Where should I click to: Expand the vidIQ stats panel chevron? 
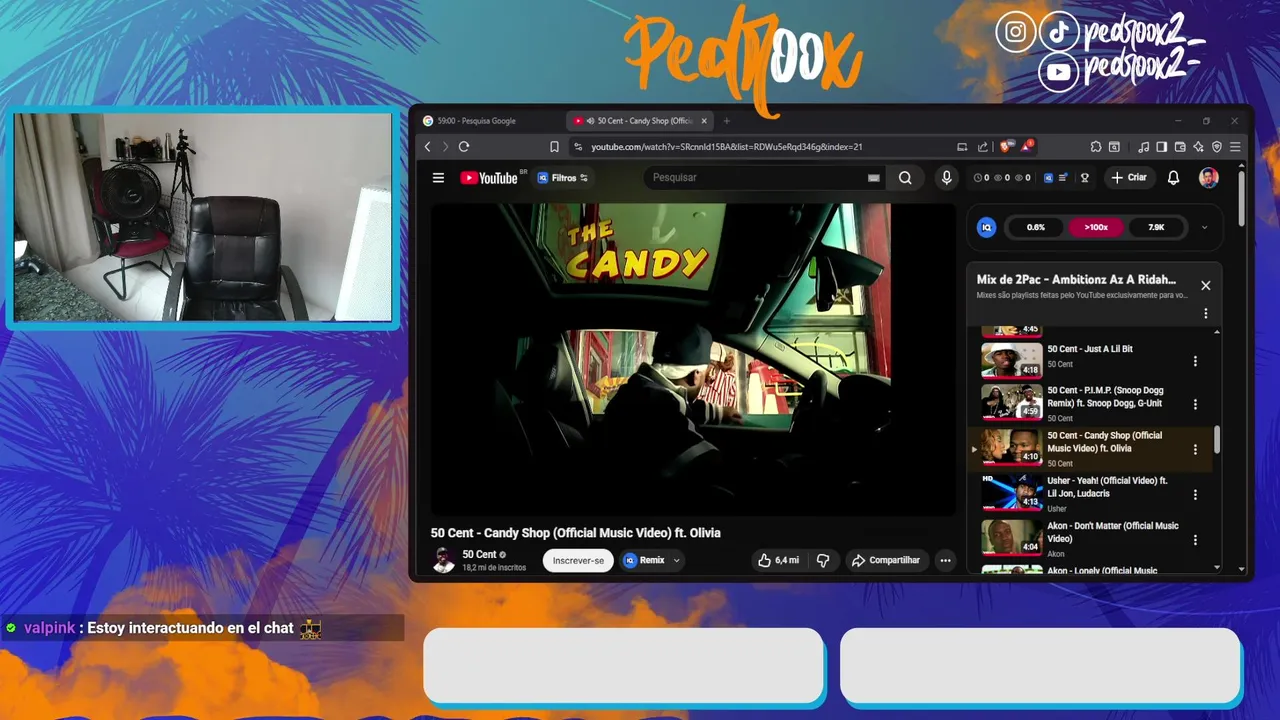click(1204, 227)
